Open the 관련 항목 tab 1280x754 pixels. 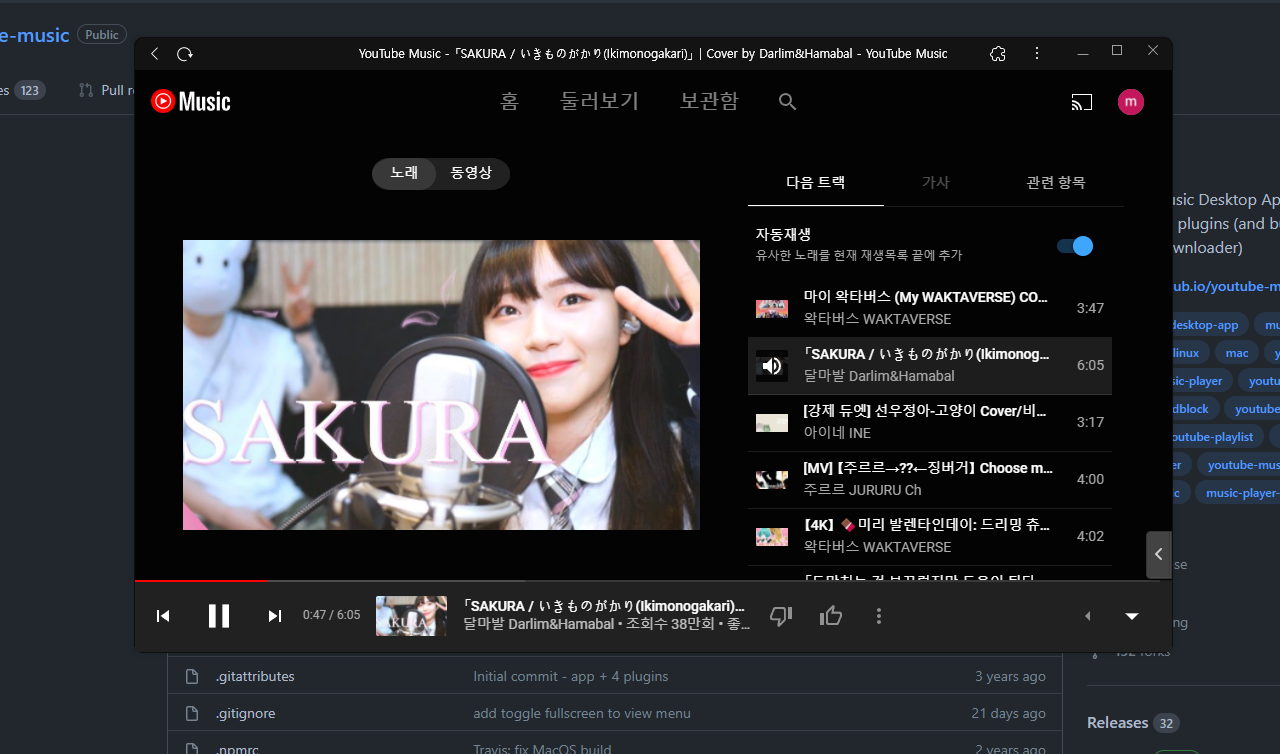(1056, 182)
